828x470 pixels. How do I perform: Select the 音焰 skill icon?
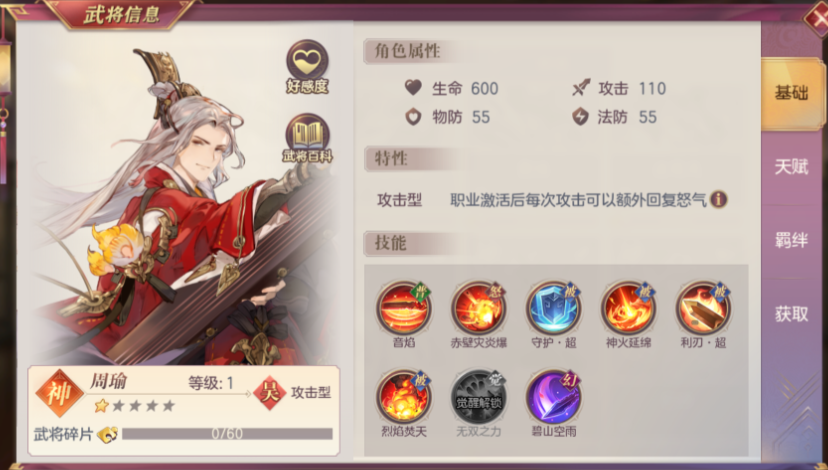(x=404, y=308)
